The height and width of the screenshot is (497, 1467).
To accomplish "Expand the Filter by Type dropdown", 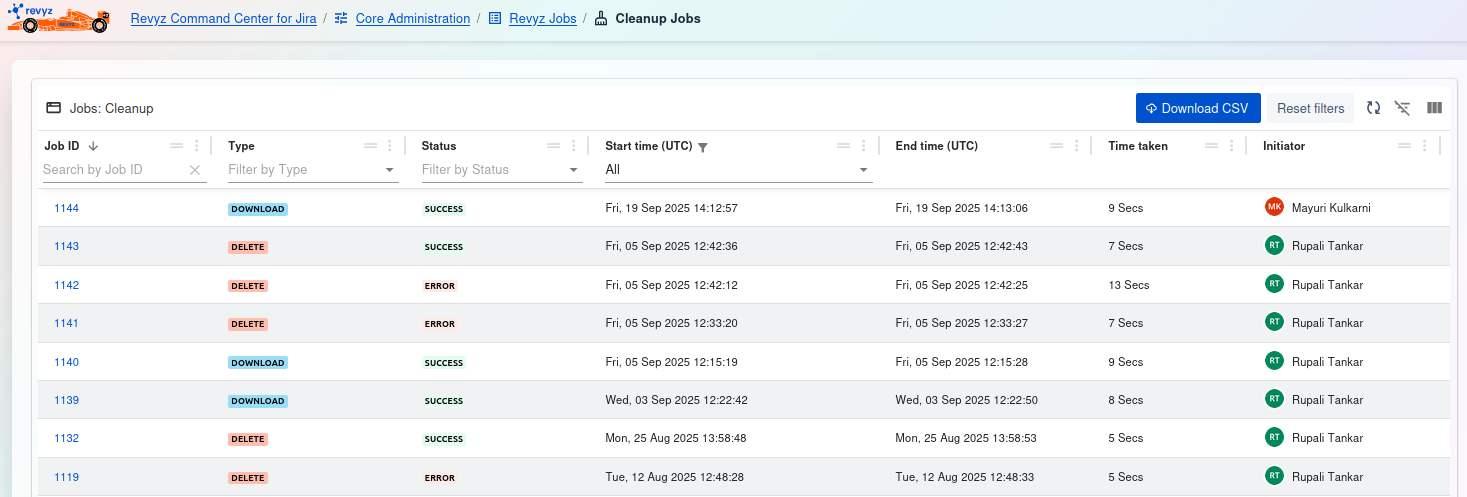I will click(x=390, y=170).
